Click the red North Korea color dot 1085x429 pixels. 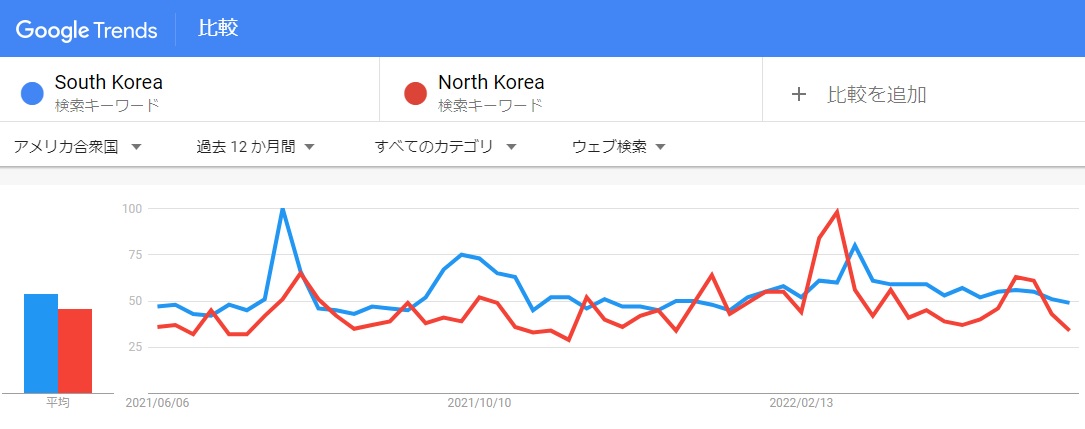click(x=415, y=93)
